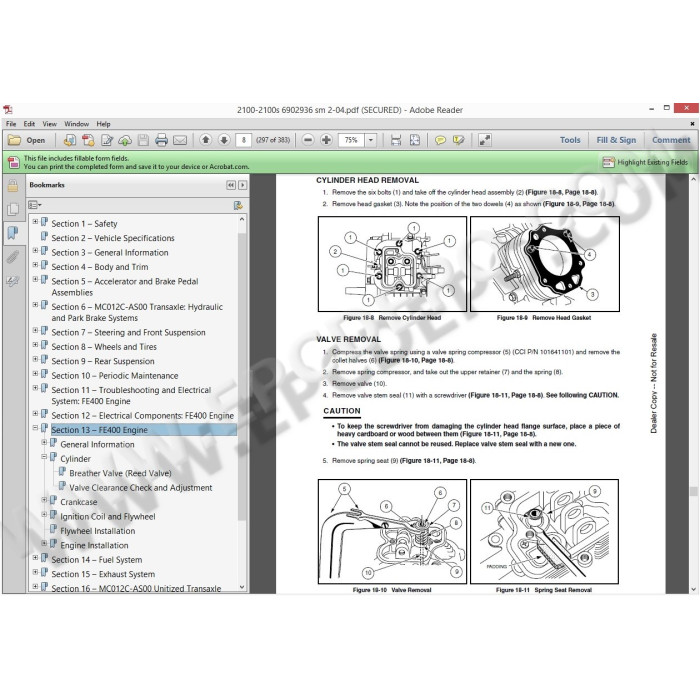The image size is (700, 700).
Task: Click the cloud upload icon
Action: point(125,140)
